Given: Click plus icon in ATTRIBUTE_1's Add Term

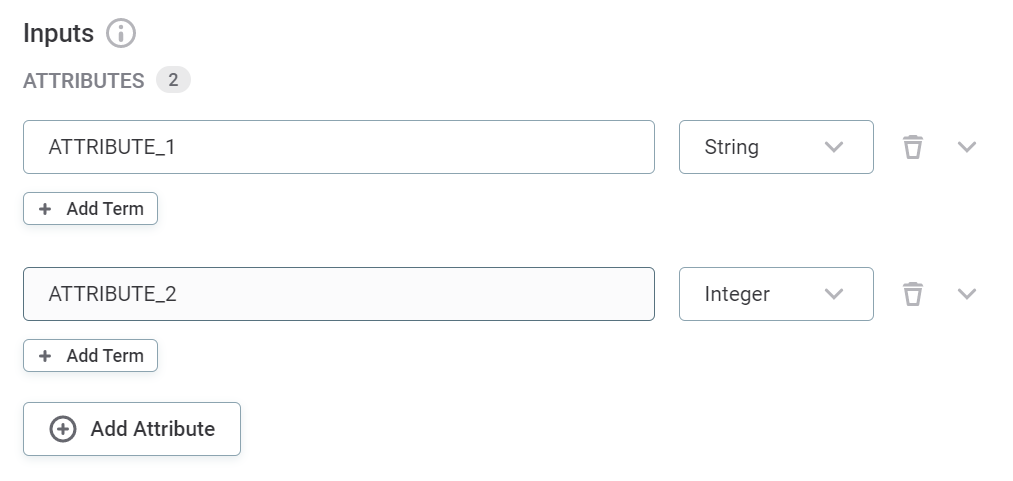Looking at the screenshot, I should (x=45, y=209).
